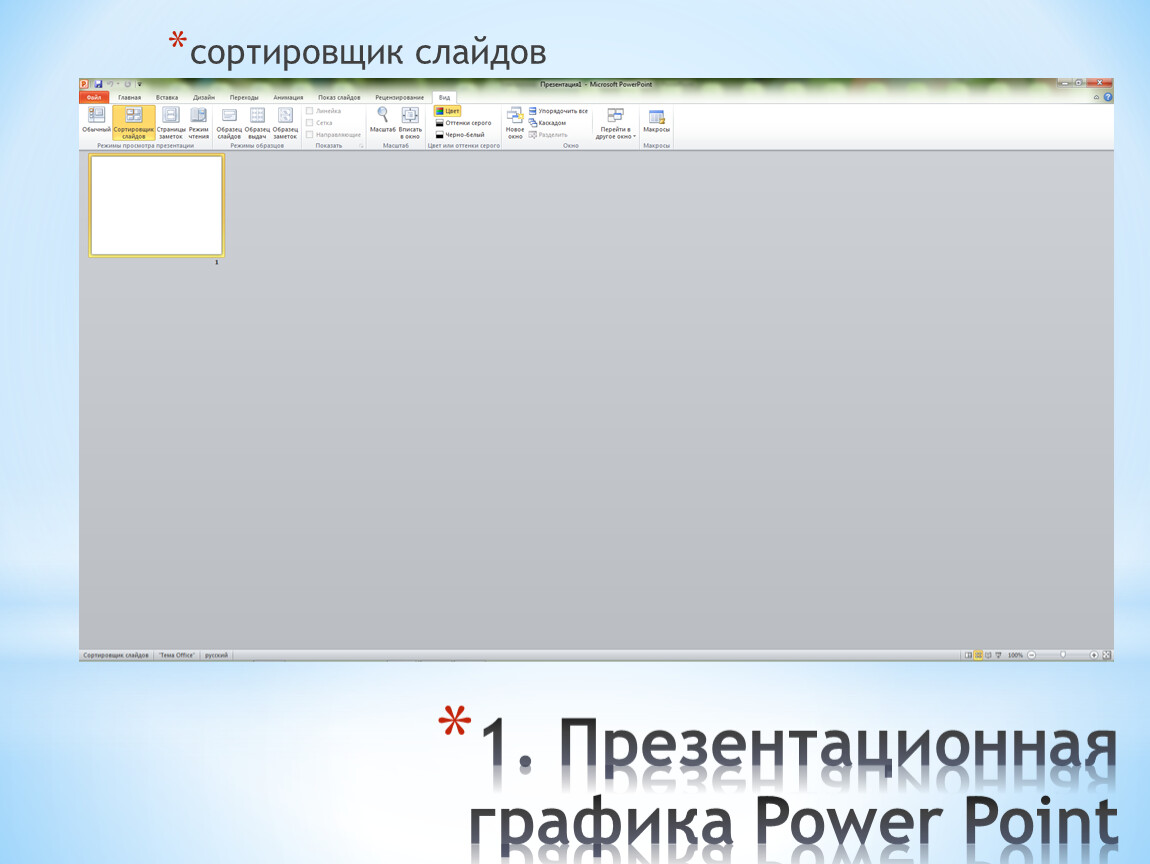
Task: Select Оттенки серого mode
Action: (464, 123)
